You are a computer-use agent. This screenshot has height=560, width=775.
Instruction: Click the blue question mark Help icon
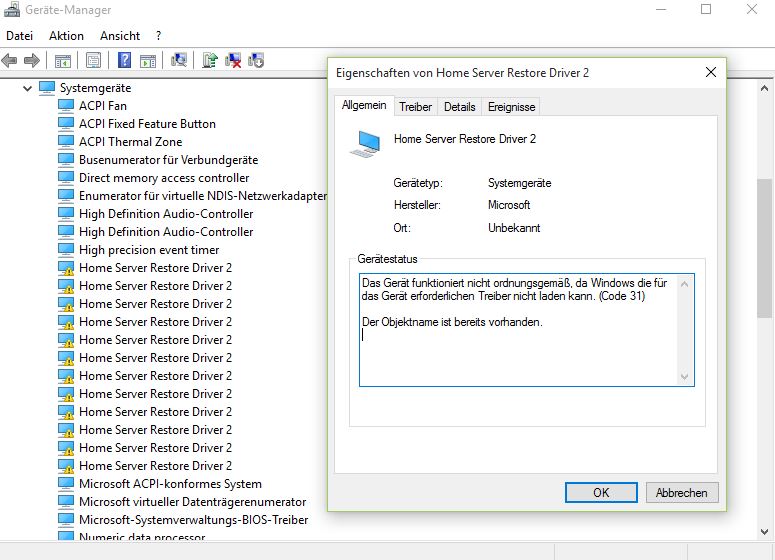(x=125, y=60)
